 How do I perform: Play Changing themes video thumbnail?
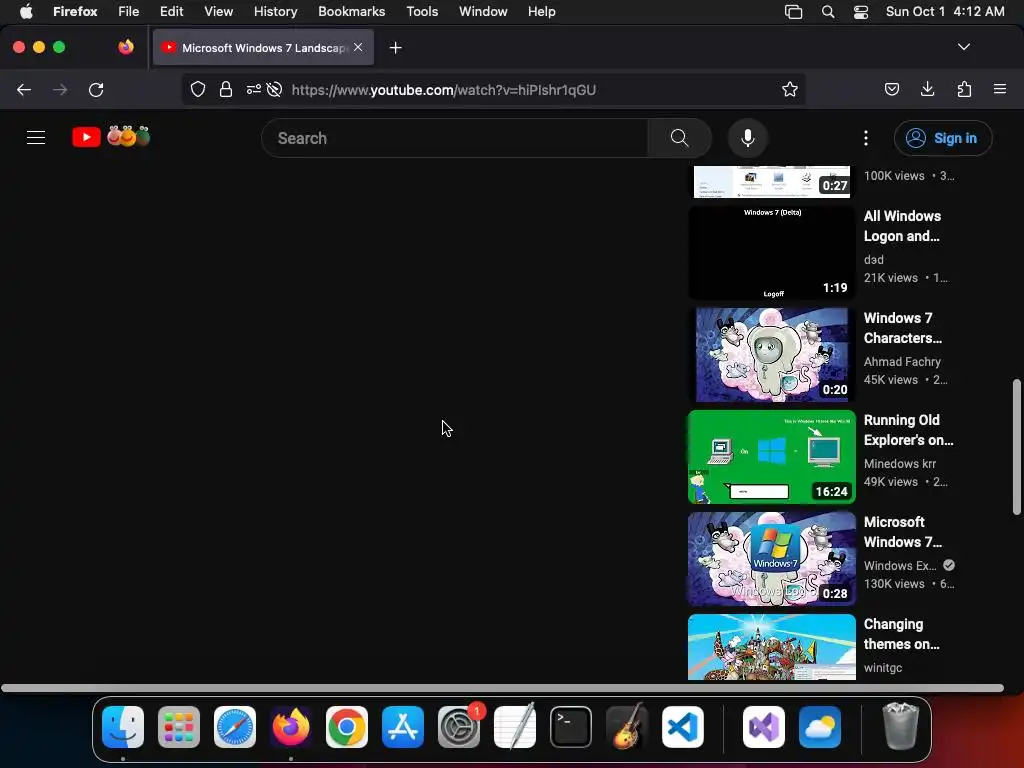771,647
